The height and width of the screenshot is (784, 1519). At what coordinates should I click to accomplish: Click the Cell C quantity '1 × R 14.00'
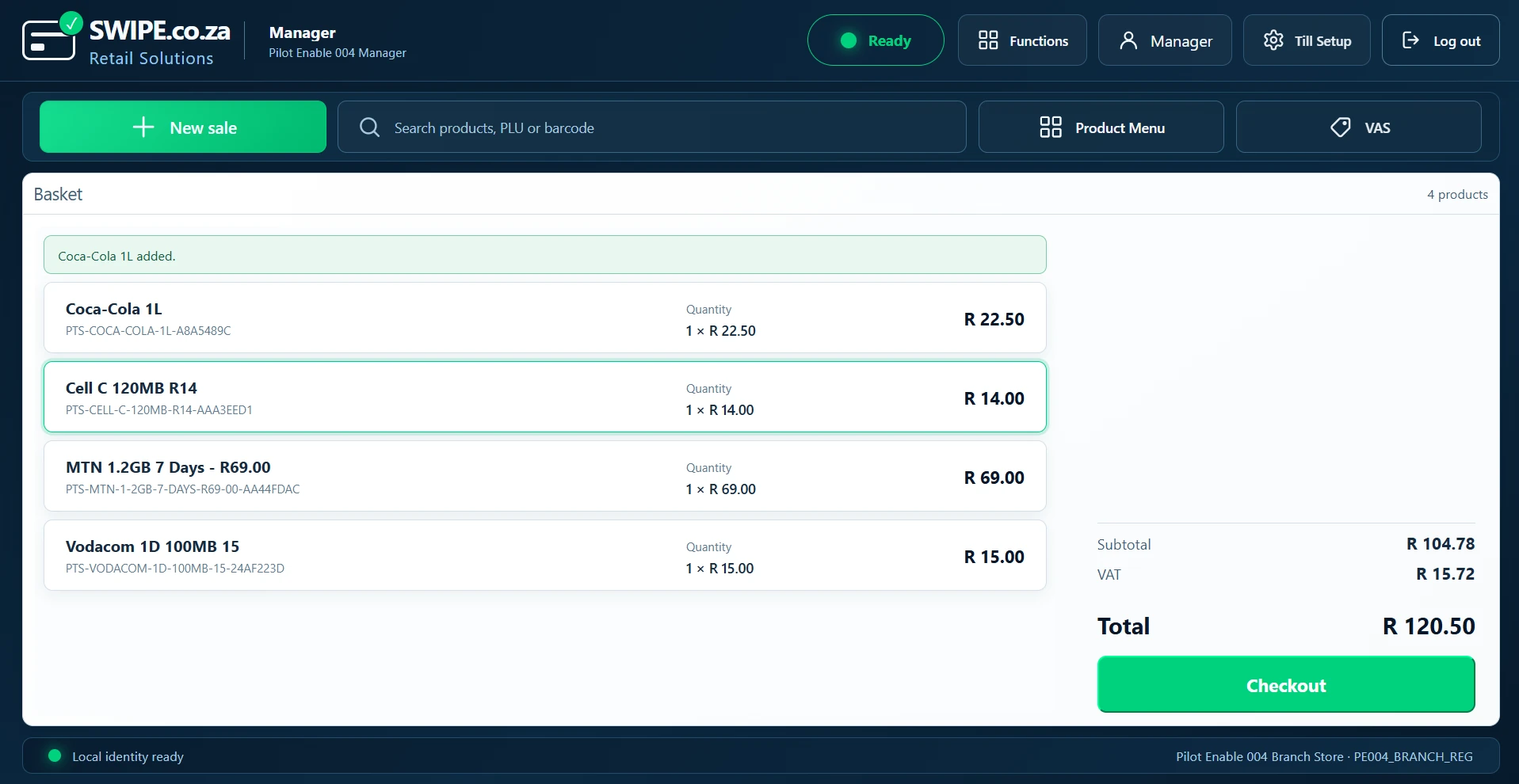720,410
